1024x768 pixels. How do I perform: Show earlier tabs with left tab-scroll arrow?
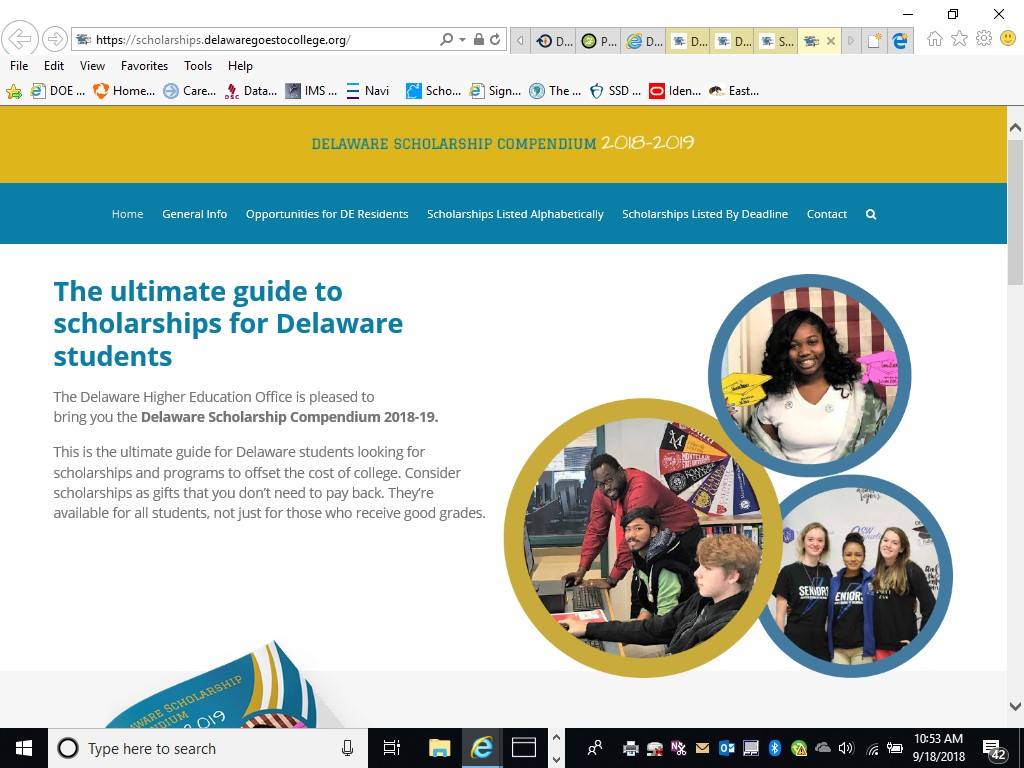coord(520,40)
